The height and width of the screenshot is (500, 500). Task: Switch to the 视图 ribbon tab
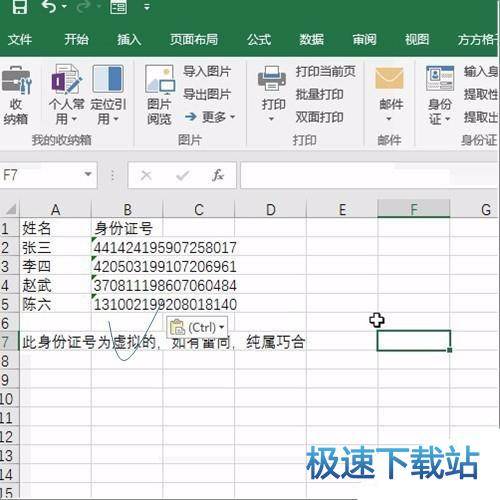pyautogui.click(x=417, y=40)
